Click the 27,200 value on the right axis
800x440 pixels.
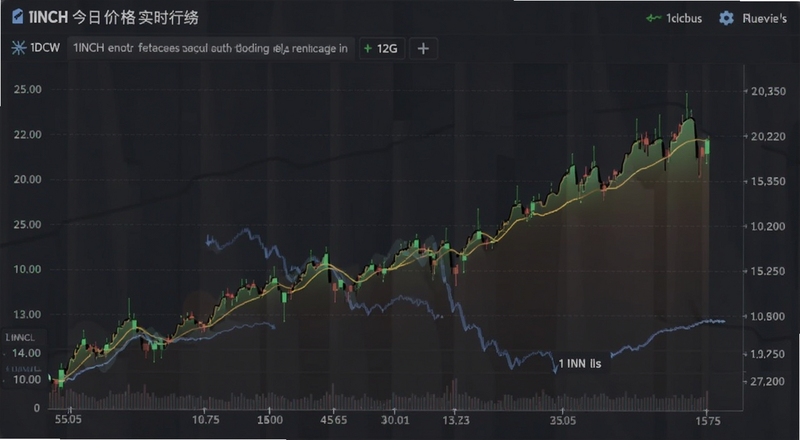coord(768,381)
